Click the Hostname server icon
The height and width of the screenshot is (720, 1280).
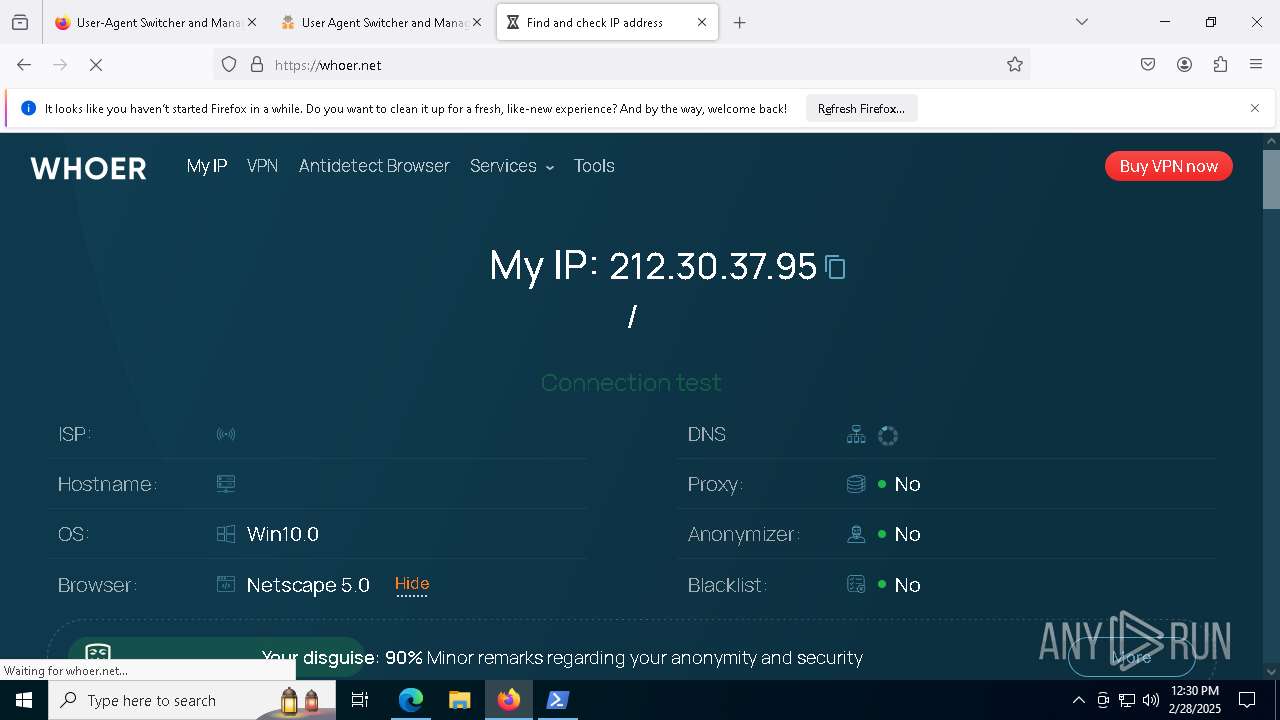226,484
